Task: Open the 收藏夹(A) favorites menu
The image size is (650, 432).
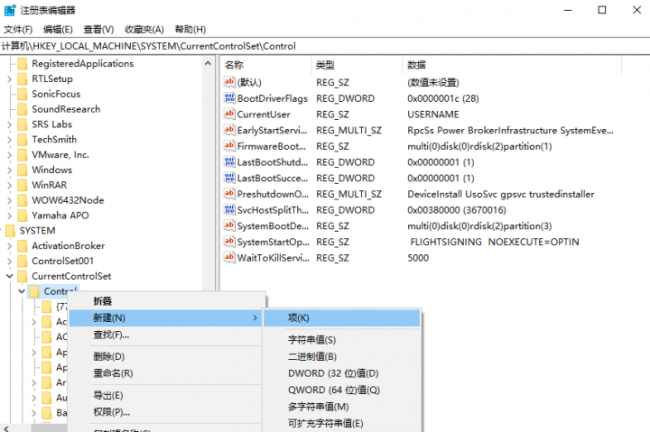Action: [144, 29]
